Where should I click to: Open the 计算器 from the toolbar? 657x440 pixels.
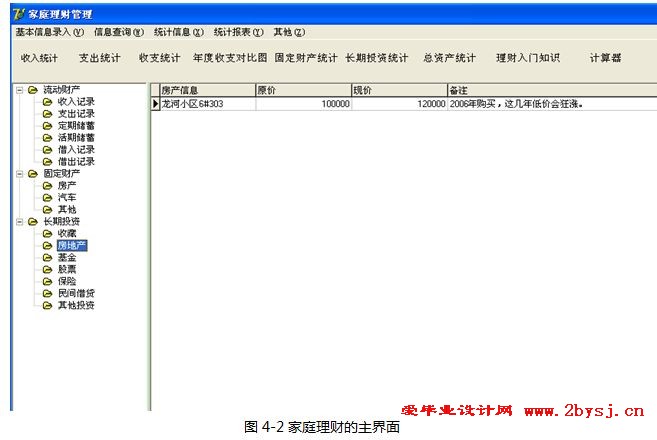click(x=605, y=58)
